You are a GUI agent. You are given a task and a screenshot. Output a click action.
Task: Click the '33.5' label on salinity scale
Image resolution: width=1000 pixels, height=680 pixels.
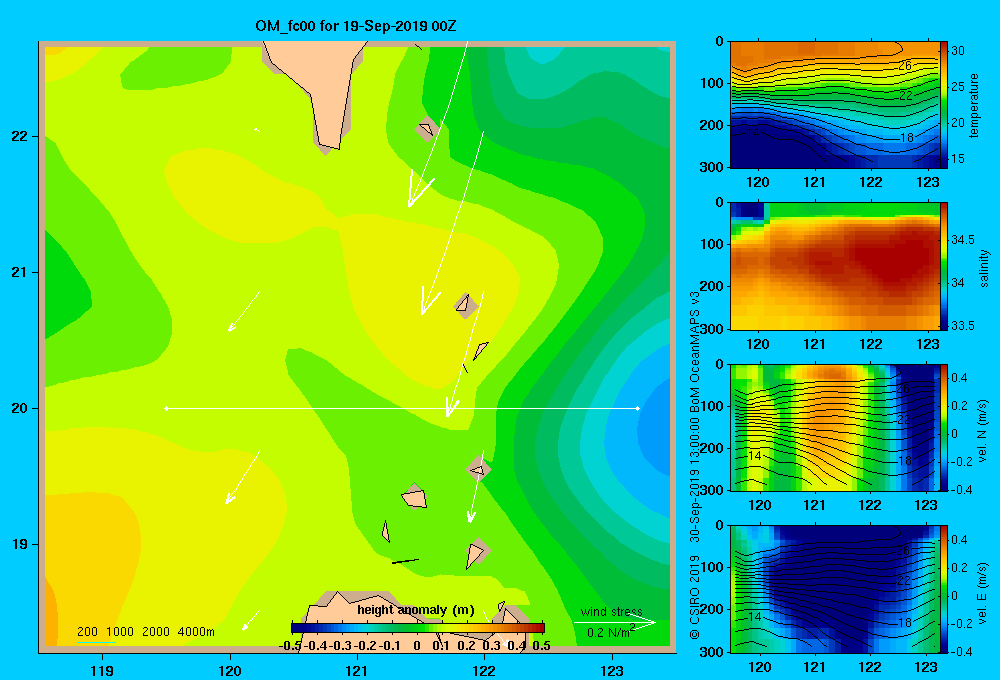[963, 325]
